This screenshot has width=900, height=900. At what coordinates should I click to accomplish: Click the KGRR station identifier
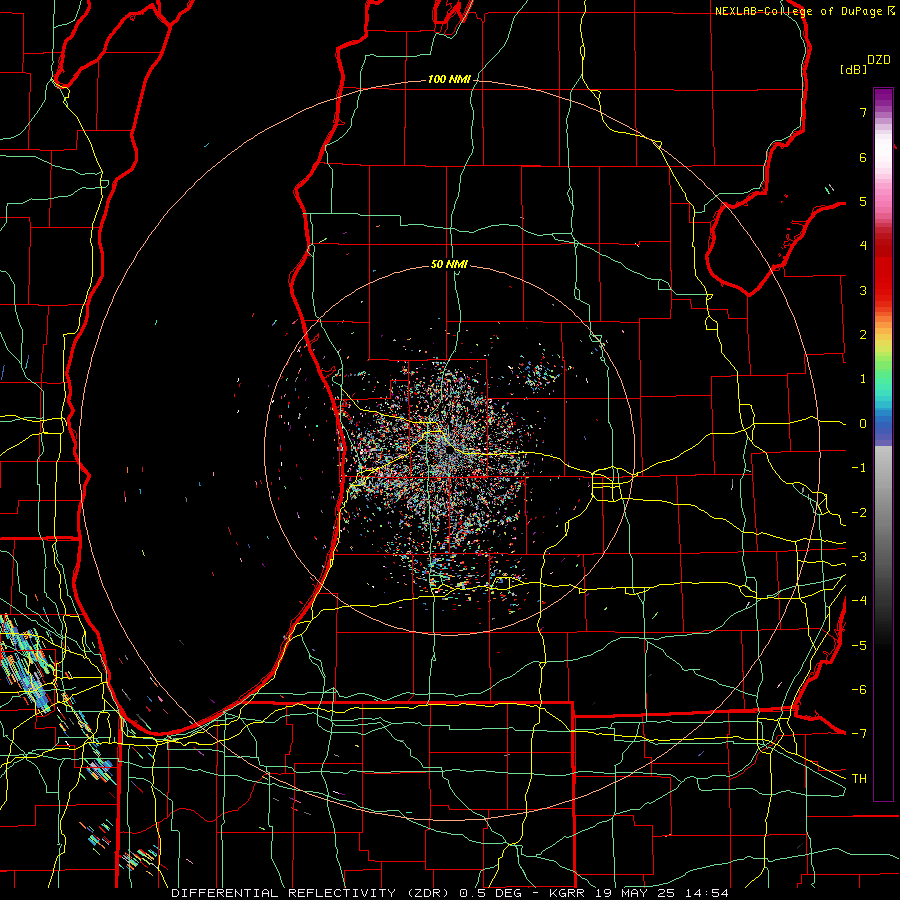(x=568, y=893)
